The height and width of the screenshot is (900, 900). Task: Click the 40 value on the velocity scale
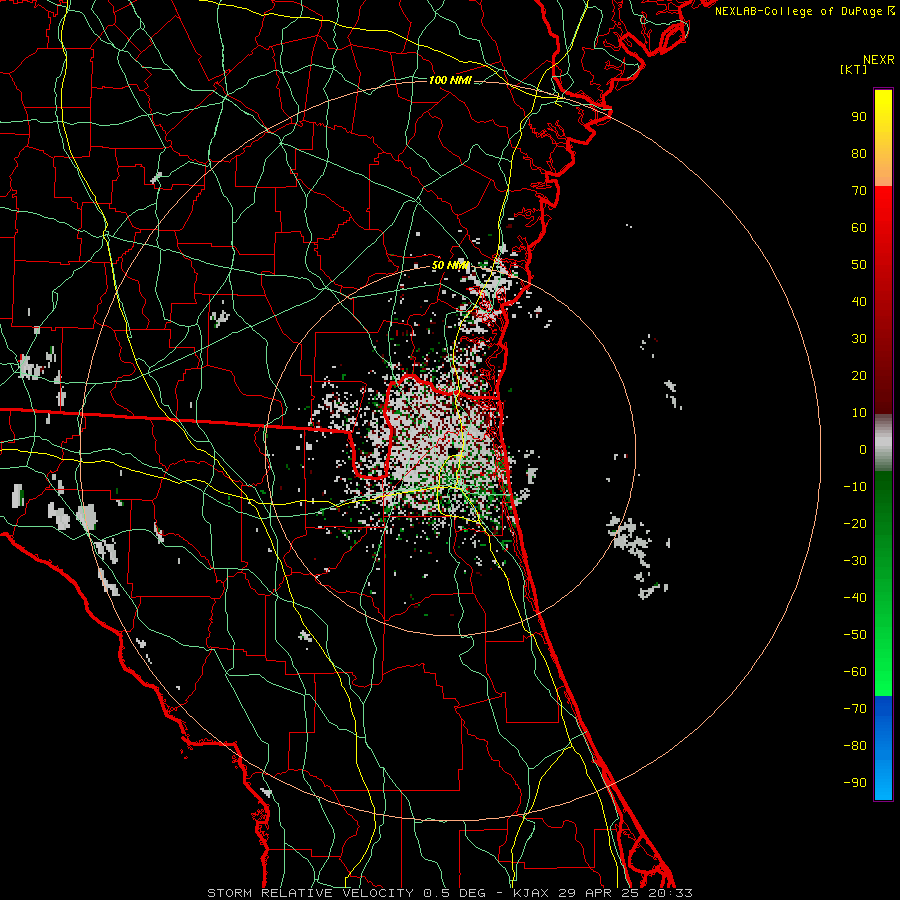tap(859, 301)
